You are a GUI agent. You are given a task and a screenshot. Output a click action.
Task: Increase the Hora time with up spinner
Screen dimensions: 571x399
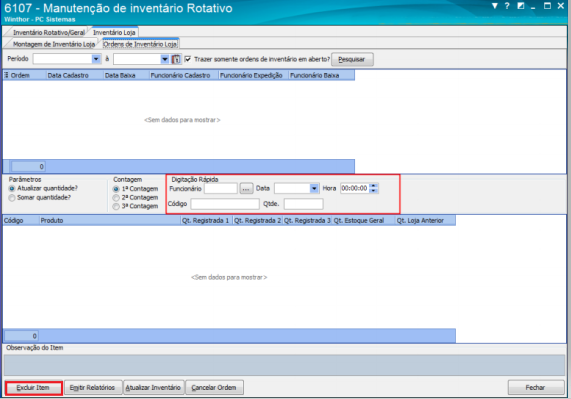[x=373, y=186]
